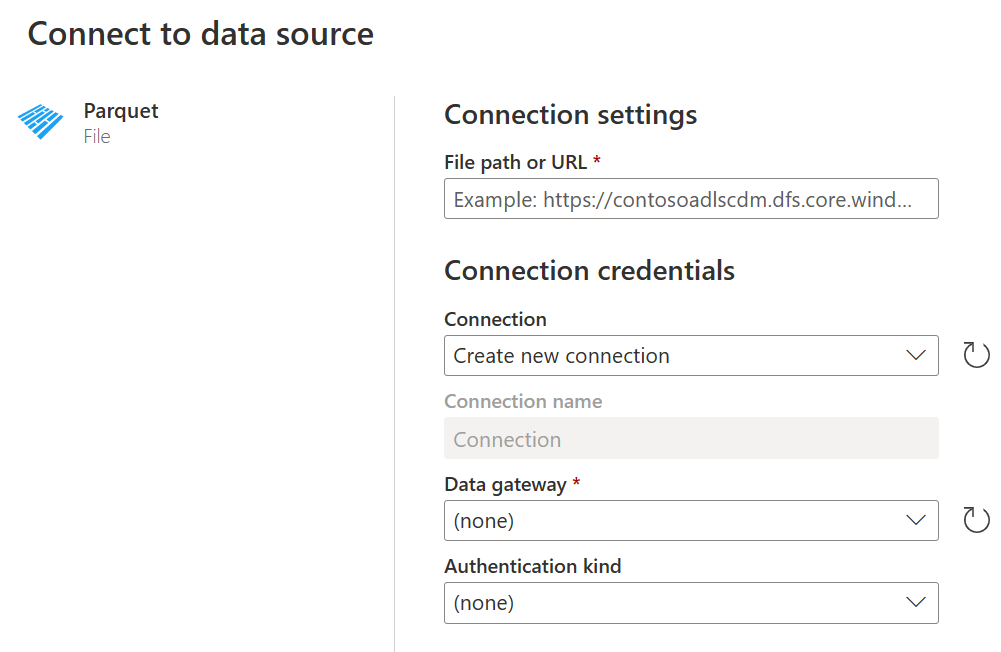Image resolution: width=1001 pixels, height=652 pixels.
Task: Click the 'Connect to data source' title
Action: [200, 34]
